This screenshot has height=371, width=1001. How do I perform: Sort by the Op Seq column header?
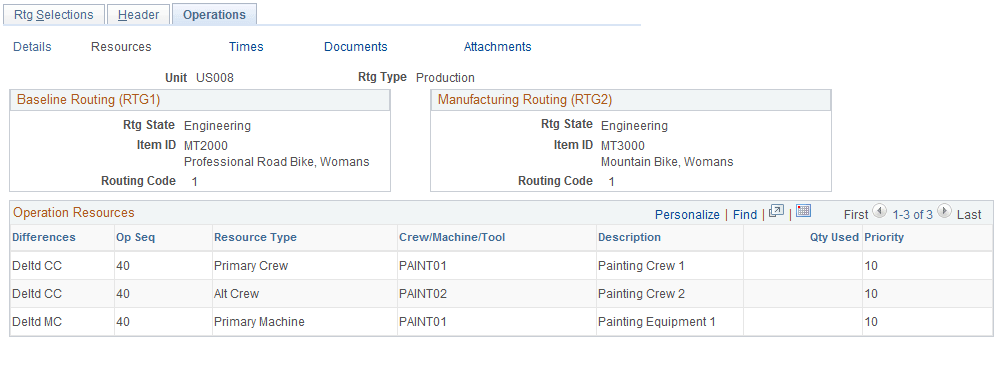coord(135,237)
